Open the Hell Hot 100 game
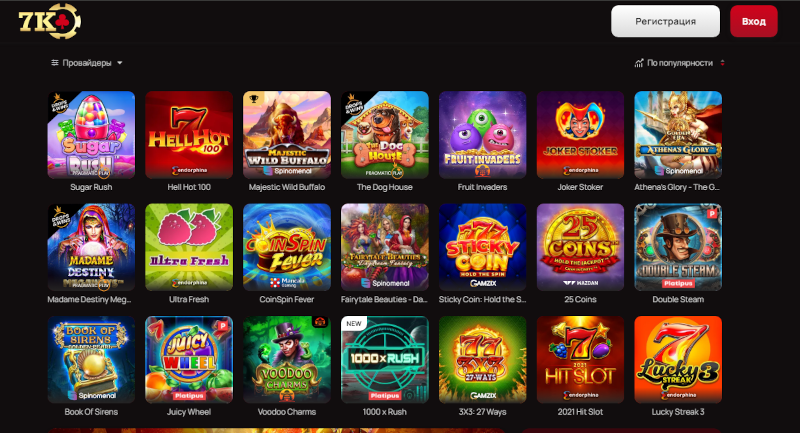800x433 pixels. [x=189, y=135]
